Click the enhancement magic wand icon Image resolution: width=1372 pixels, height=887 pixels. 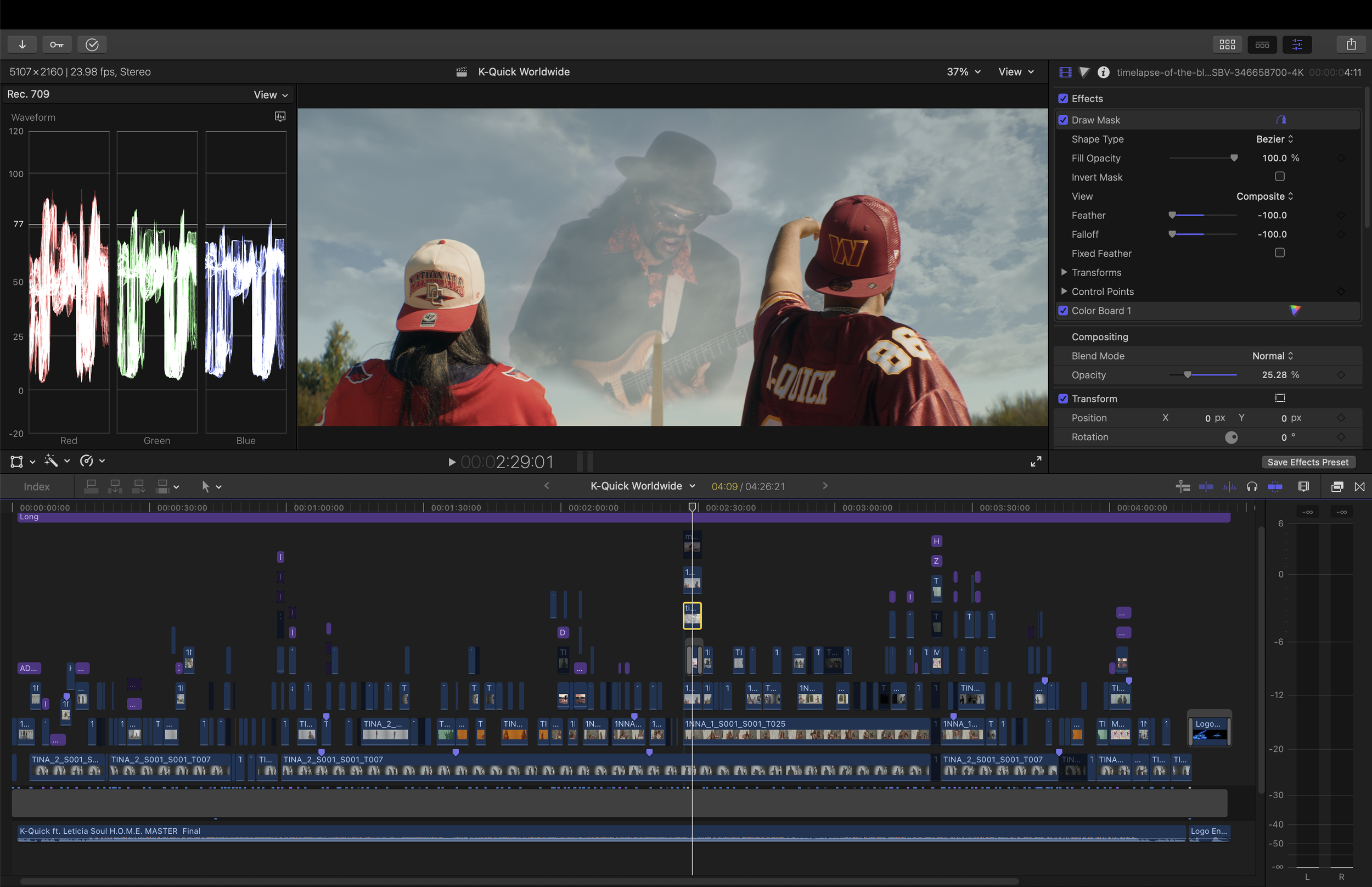(x=51, y=461)
